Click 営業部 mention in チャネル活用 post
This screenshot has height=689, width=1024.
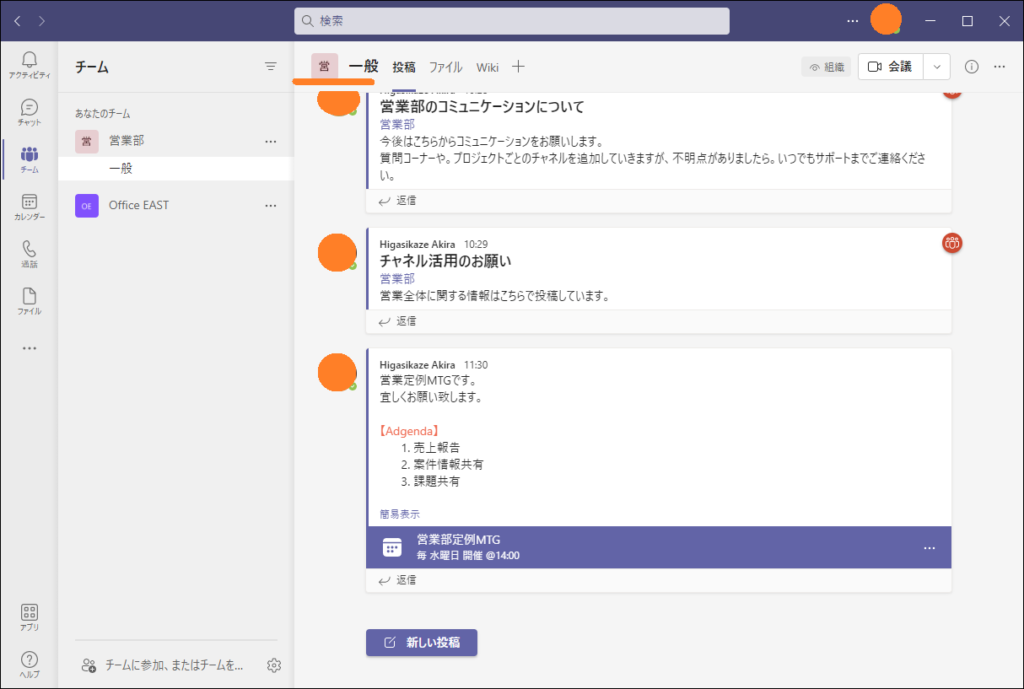[397, 279]
